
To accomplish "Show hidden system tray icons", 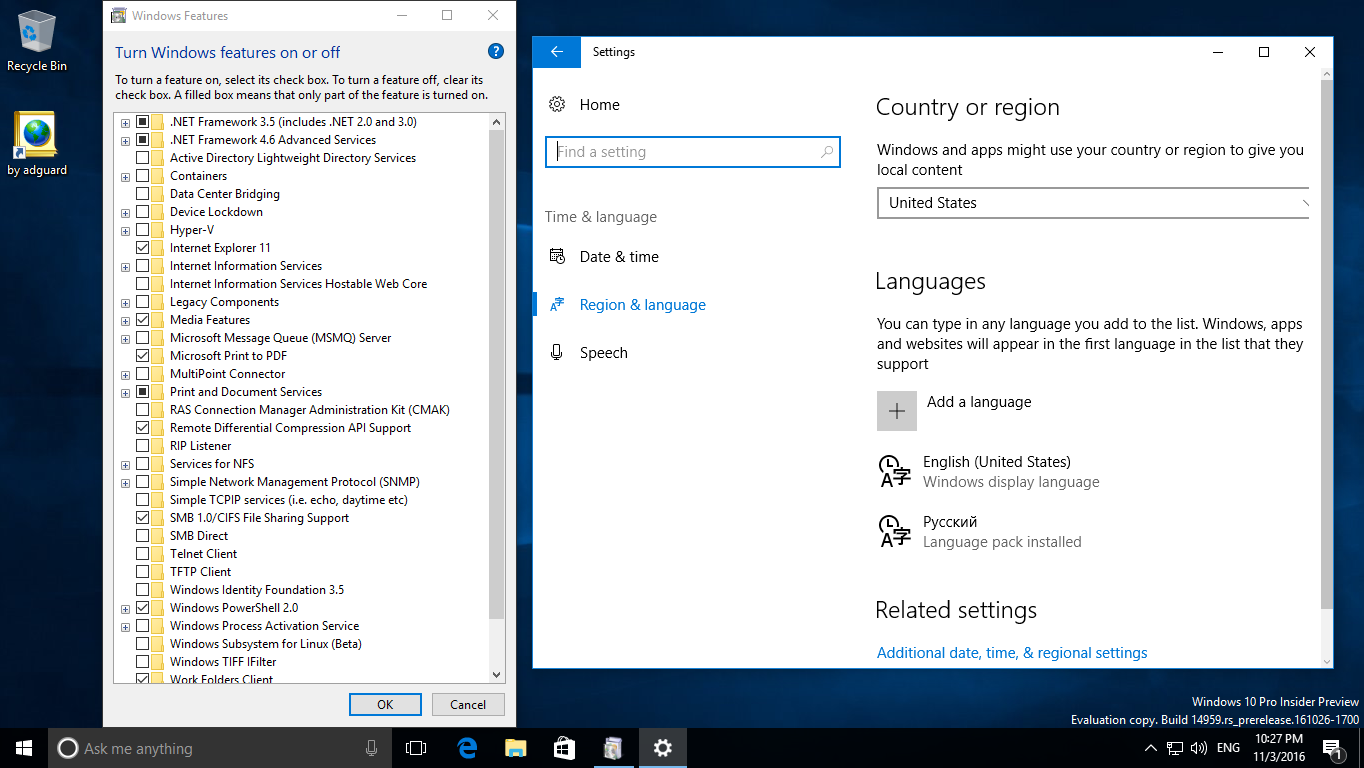I will [1149, 748].
